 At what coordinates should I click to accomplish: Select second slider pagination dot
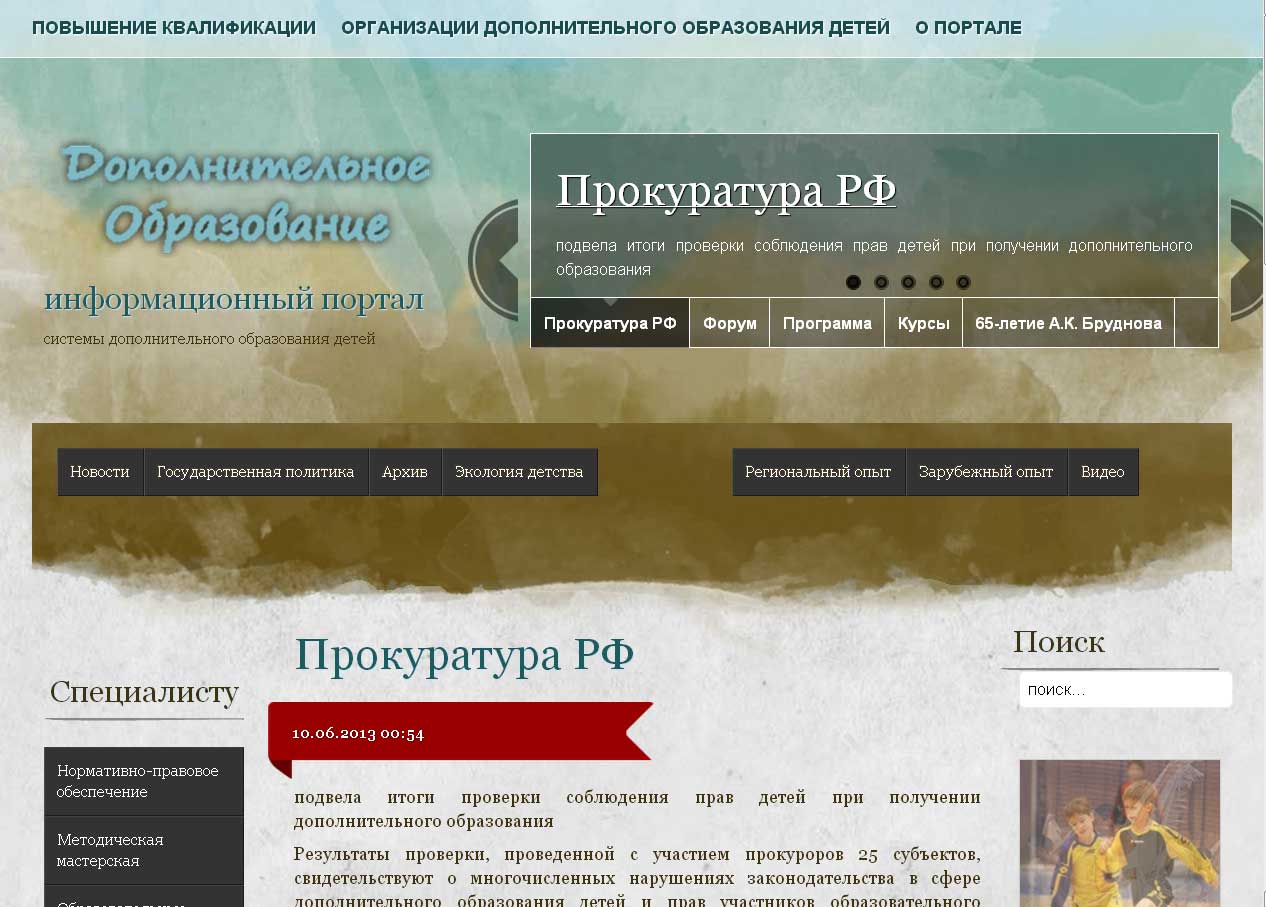pos(881,282)
